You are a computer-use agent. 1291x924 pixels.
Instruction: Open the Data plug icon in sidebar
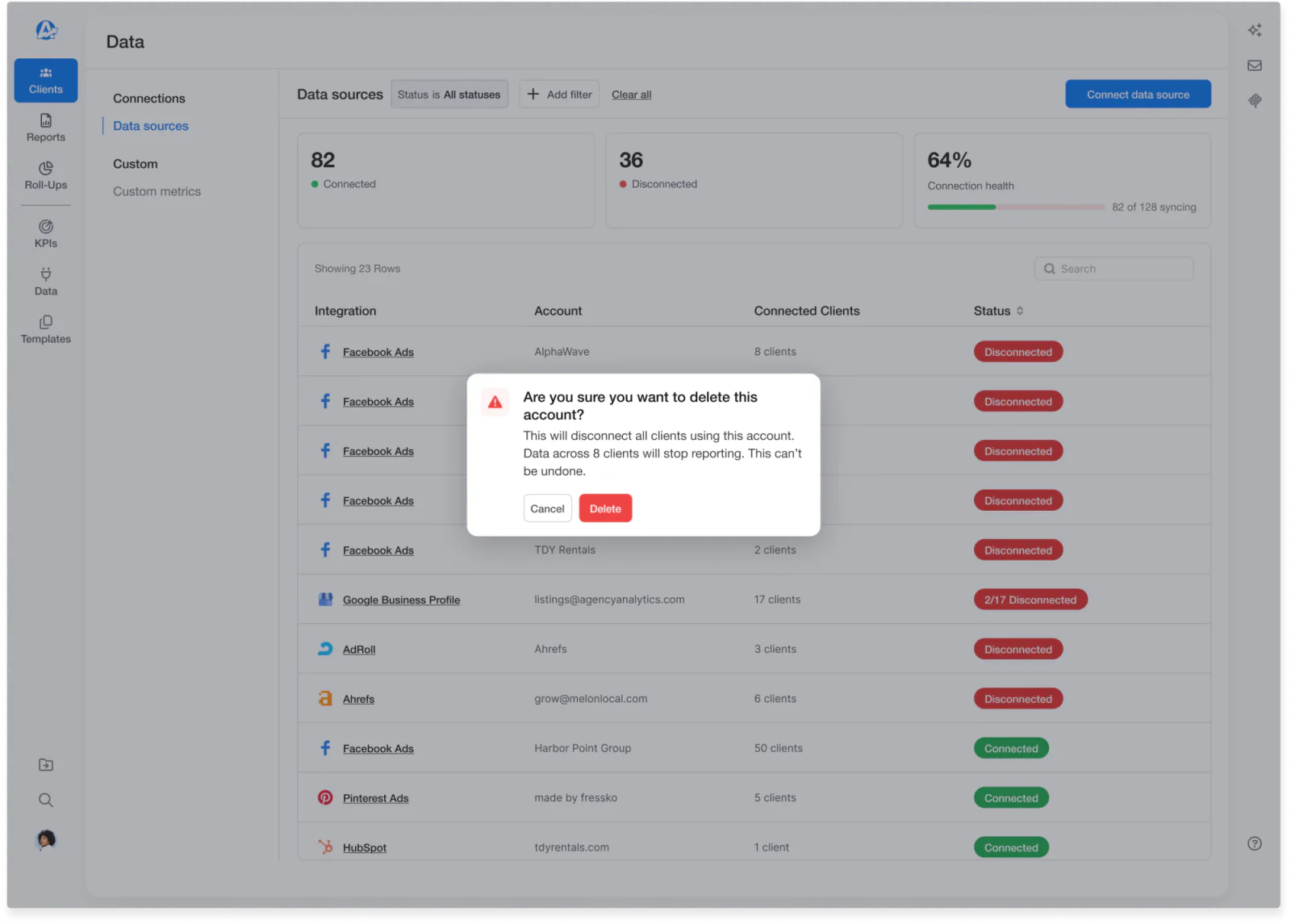tap(46, 282)
